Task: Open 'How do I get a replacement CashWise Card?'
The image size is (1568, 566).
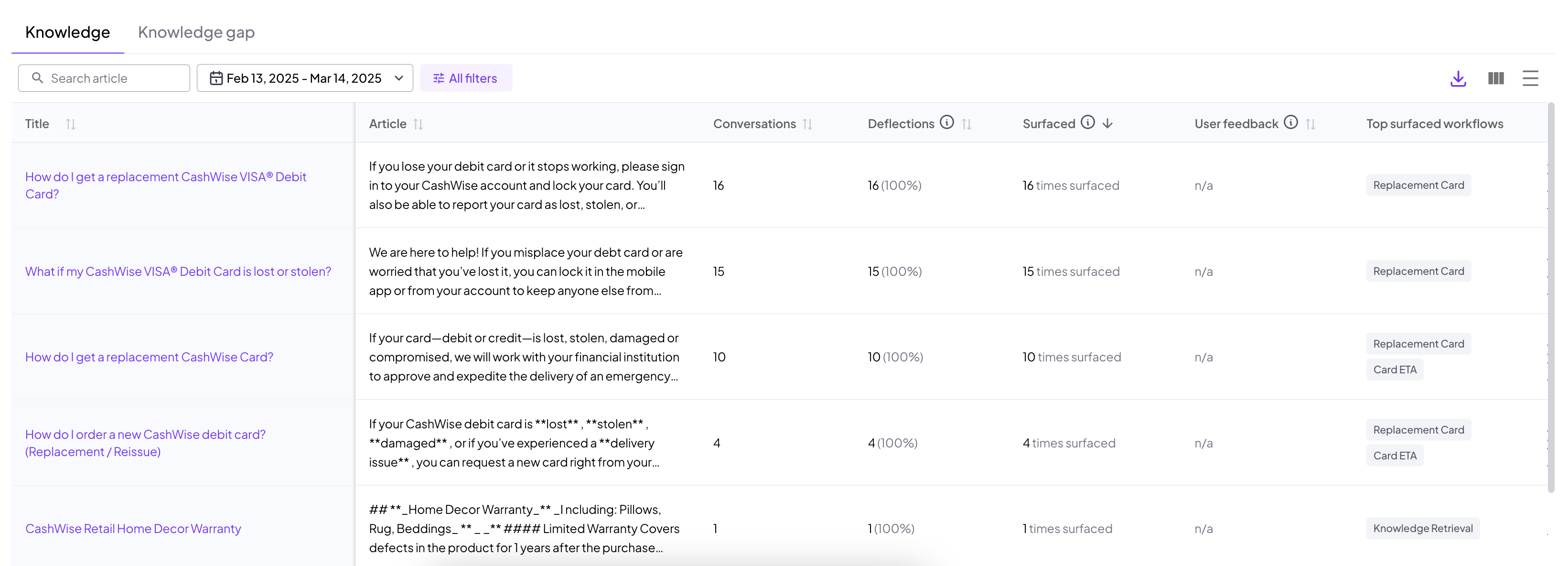Action: tap(149, 357)
